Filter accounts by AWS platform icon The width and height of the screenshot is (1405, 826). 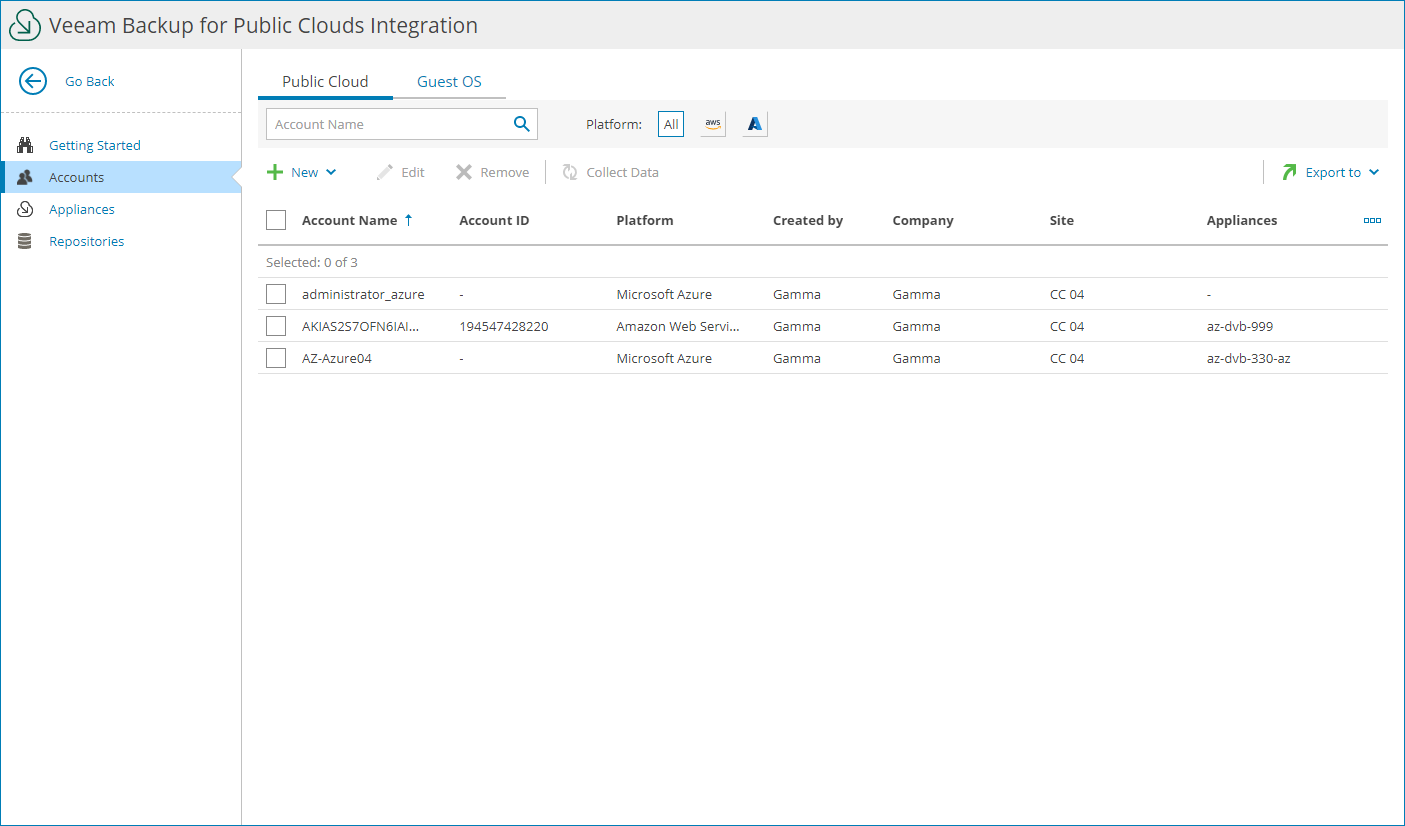(x=712, y=124)
